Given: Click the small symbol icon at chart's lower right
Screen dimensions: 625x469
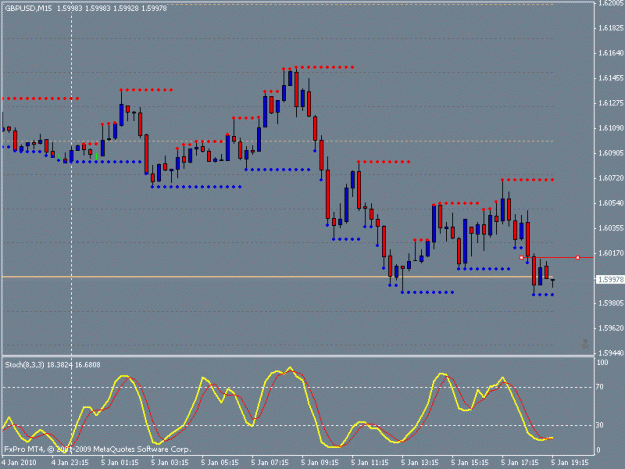Looking at the screenshot, I should click(x=585, y=344).
